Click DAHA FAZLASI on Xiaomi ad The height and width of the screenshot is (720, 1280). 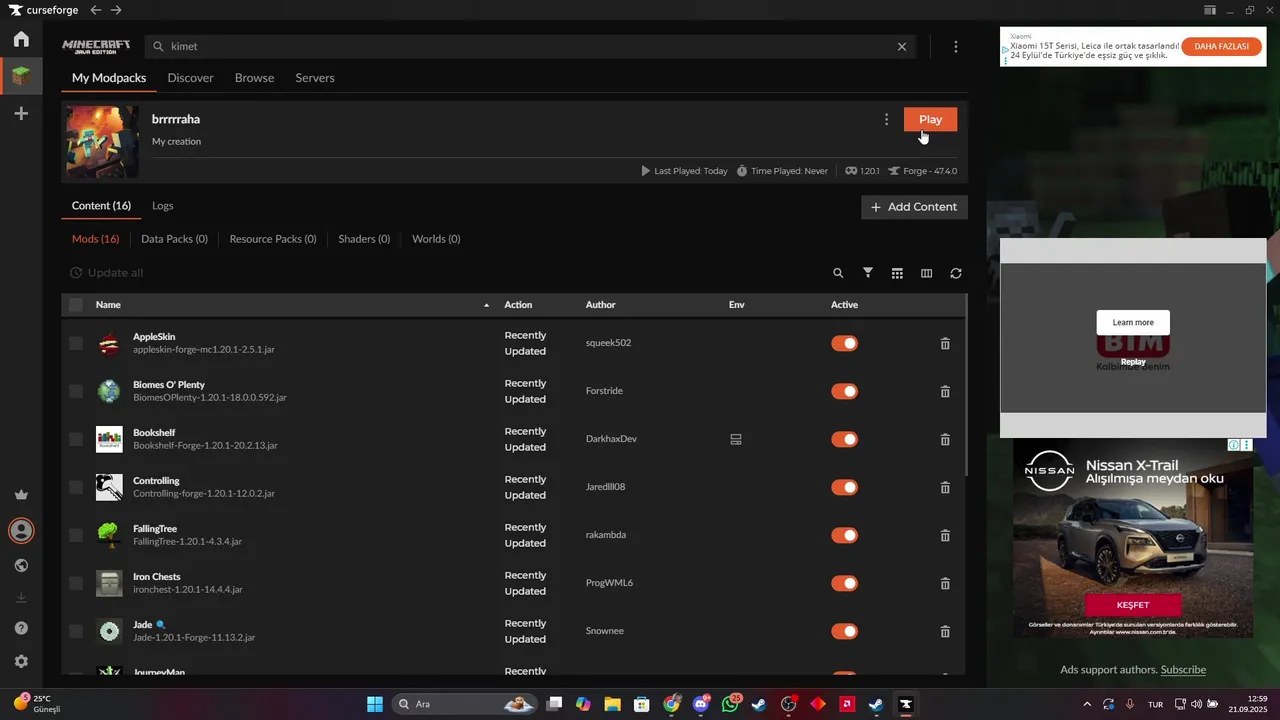(1221, 47)
